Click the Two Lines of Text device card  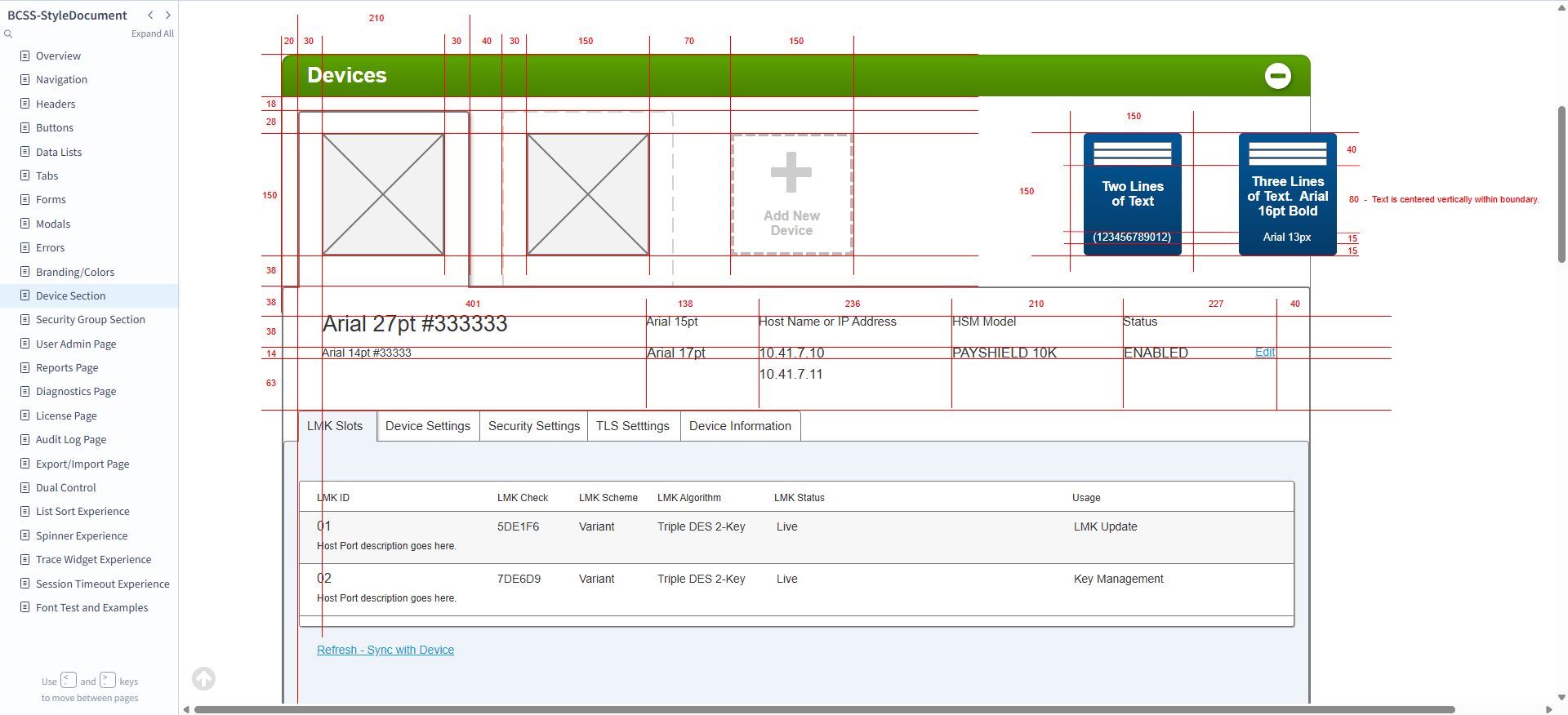point(1133,194)
